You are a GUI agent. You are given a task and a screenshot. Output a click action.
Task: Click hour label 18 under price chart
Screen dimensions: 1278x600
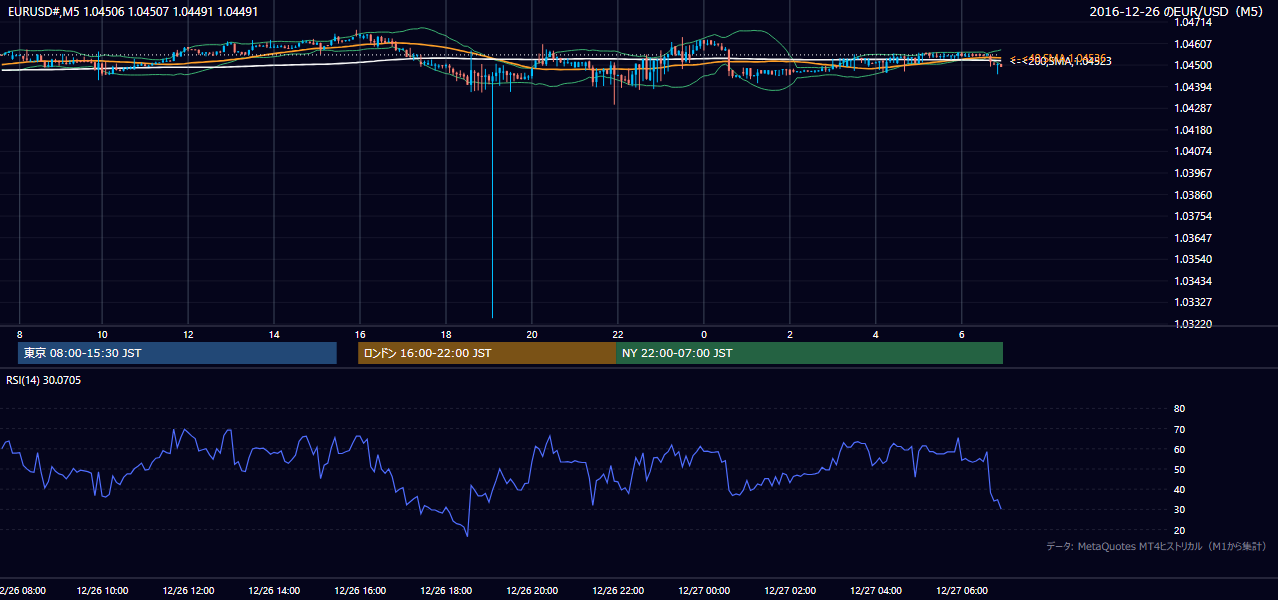pyautogui.click(x=446, y=333)
